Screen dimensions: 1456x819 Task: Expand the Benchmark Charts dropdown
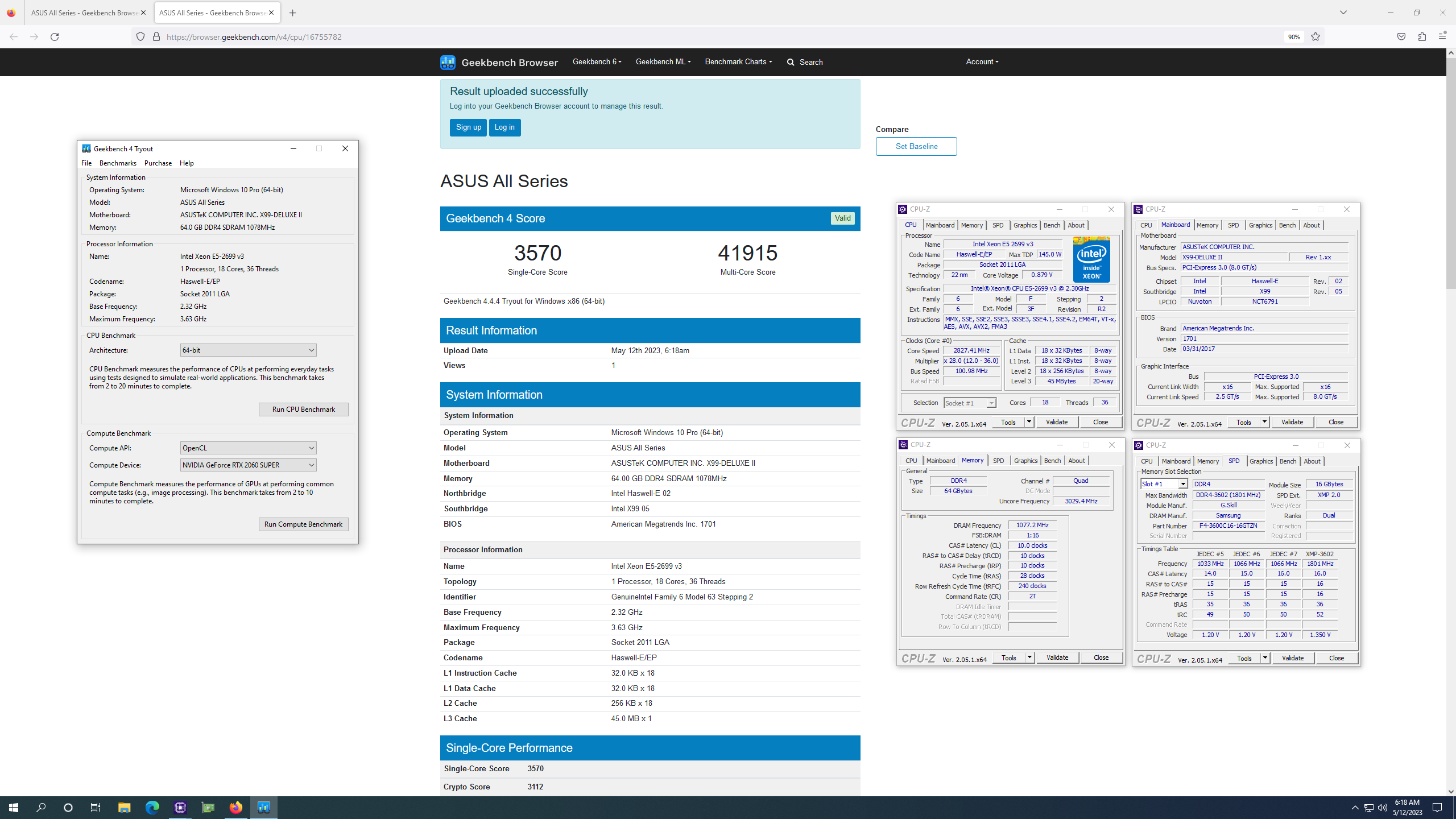[x=738, y=62]
